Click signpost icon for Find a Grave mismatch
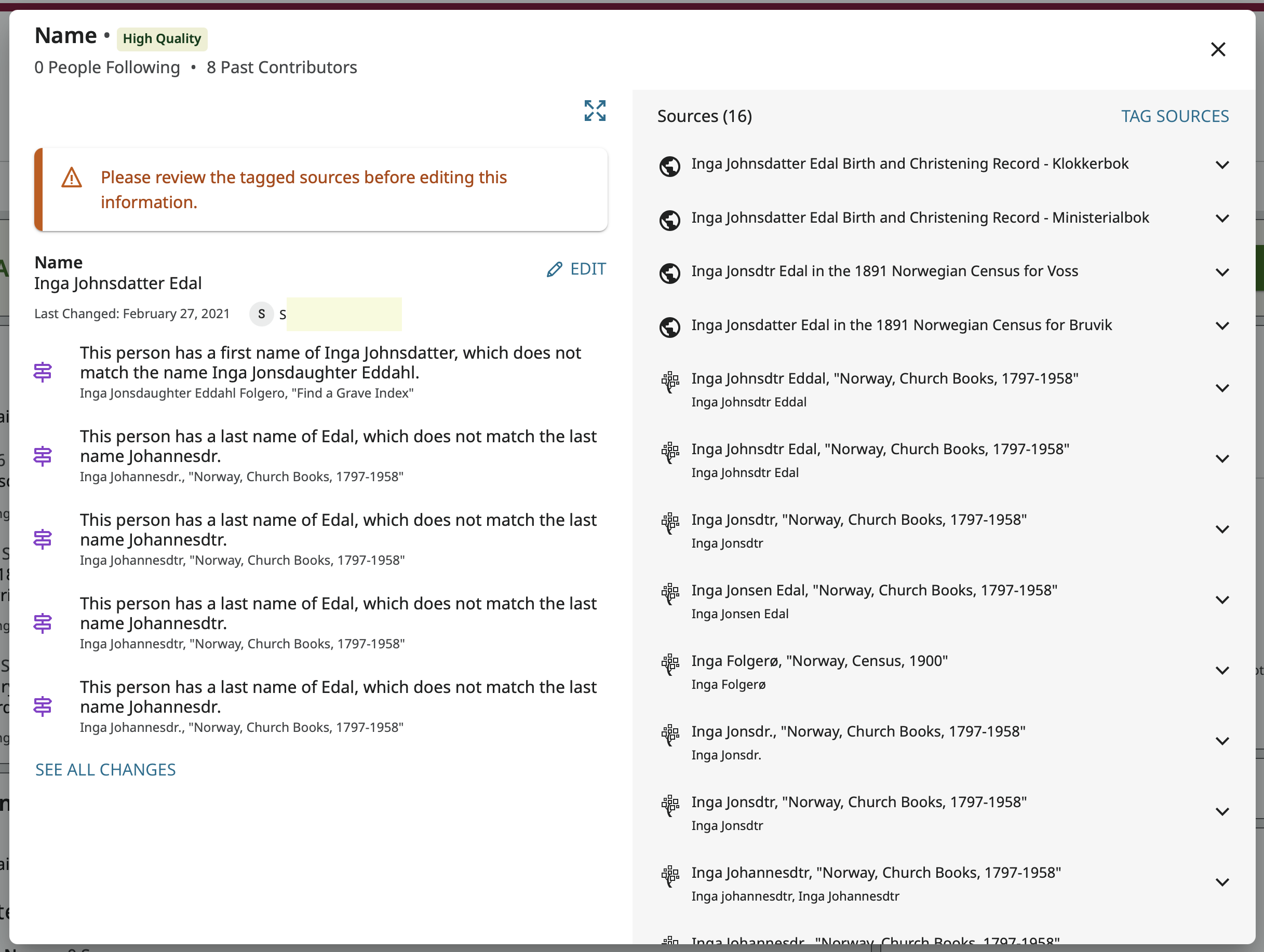 [x=43, y=372]
